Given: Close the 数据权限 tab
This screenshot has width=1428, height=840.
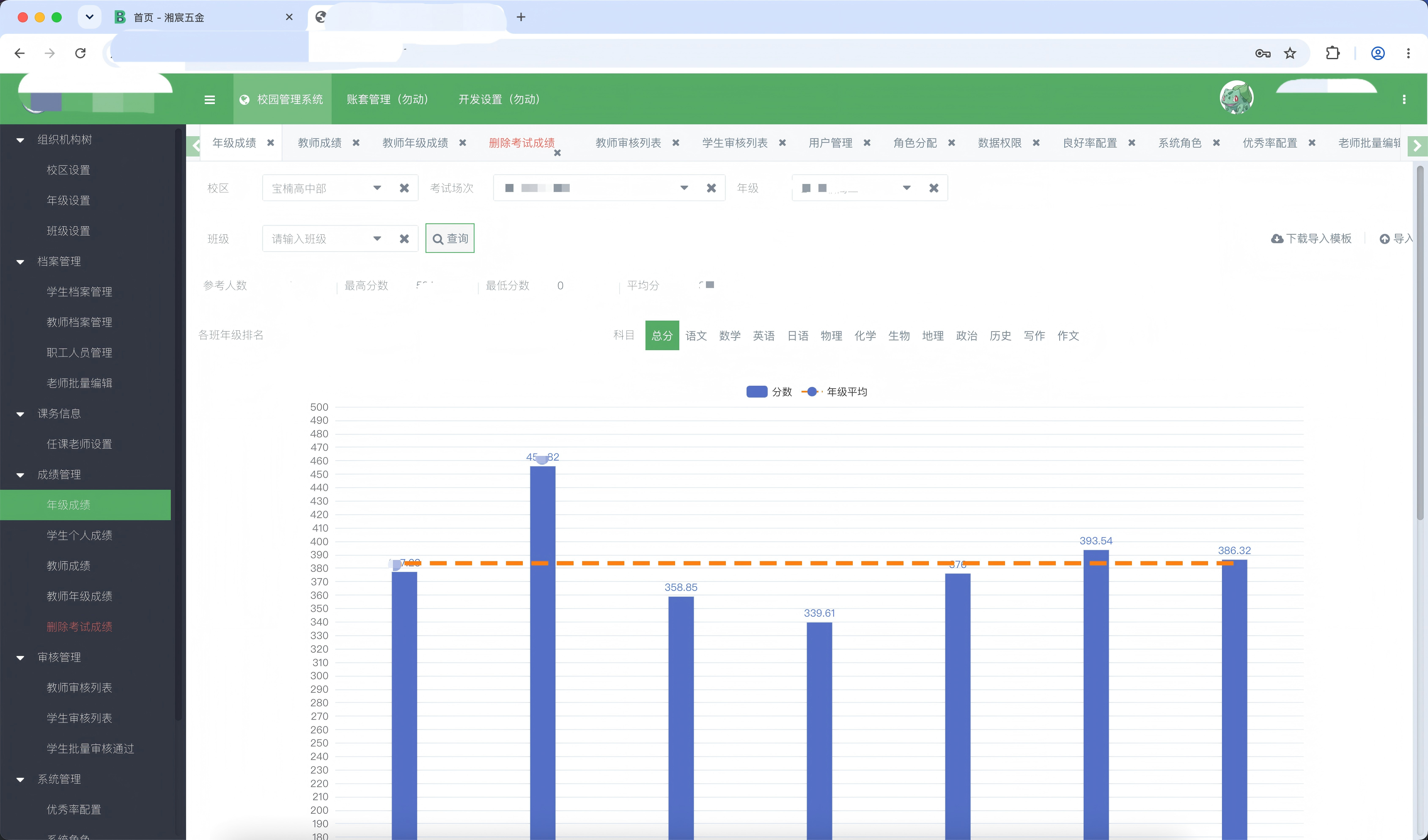Looking at the screenshot, I should pyautogui.click(x=1036, y=143).
